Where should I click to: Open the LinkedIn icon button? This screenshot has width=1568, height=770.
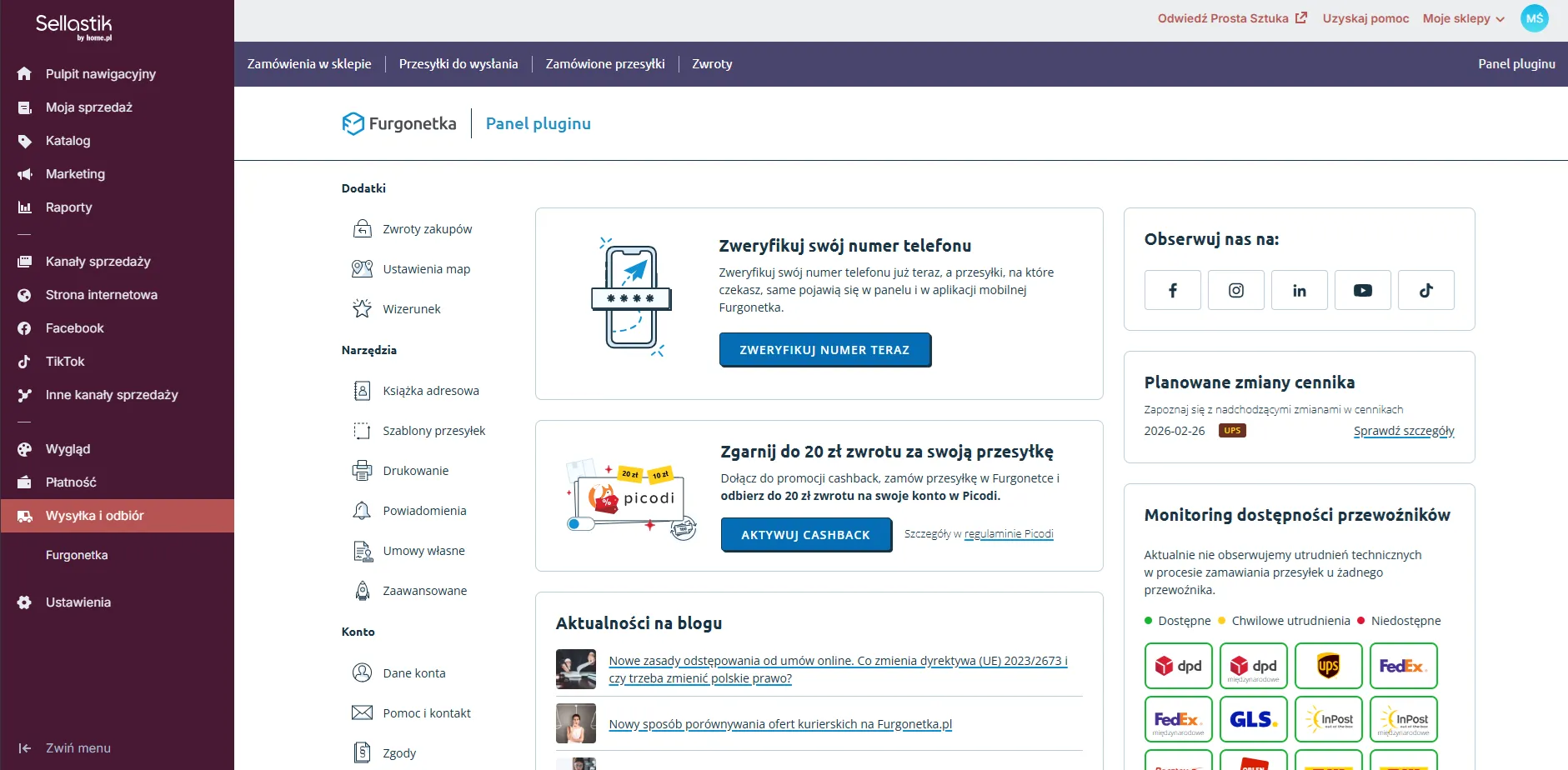[1299, 290]
